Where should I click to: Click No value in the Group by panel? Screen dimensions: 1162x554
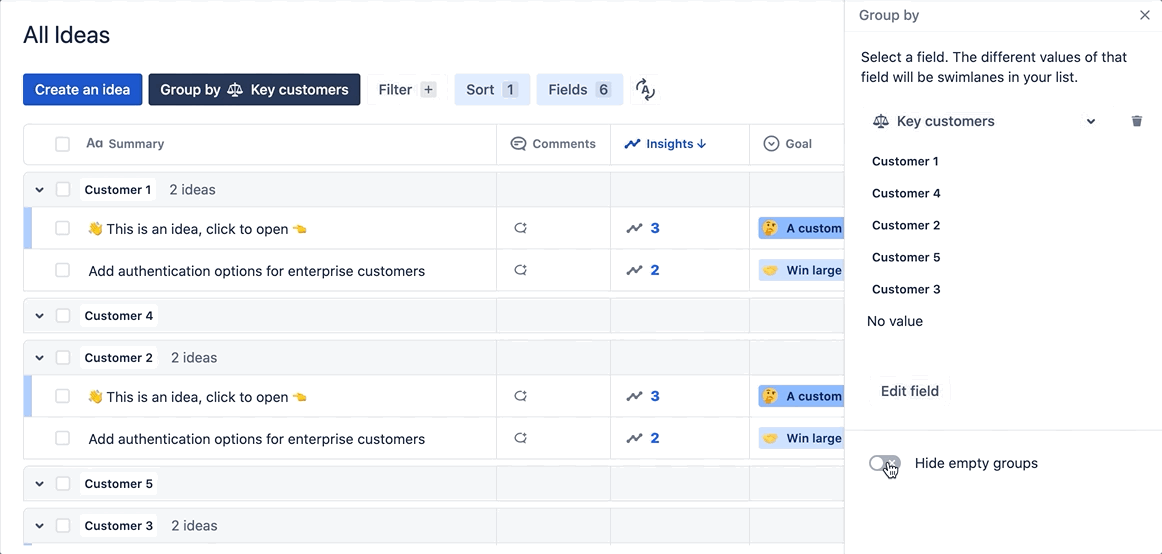coord(894,321)
